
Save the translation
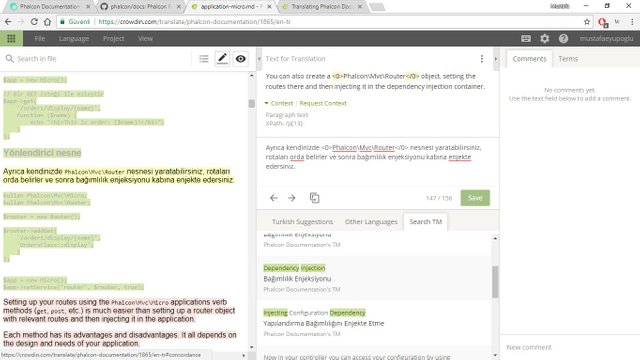click(475, 198)
